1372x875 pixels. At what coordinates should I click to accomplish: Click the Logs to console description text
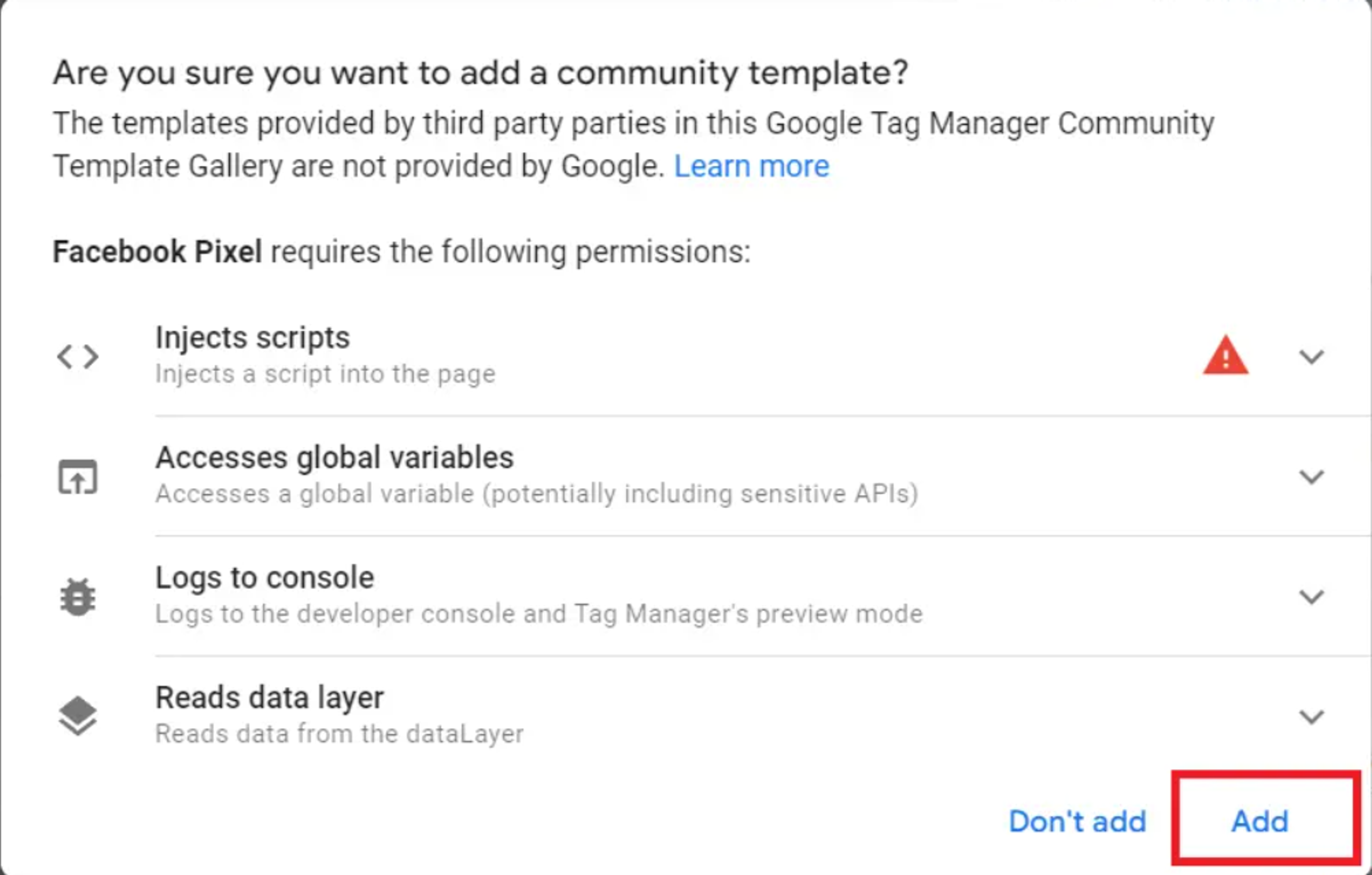[x=539, y=614]
